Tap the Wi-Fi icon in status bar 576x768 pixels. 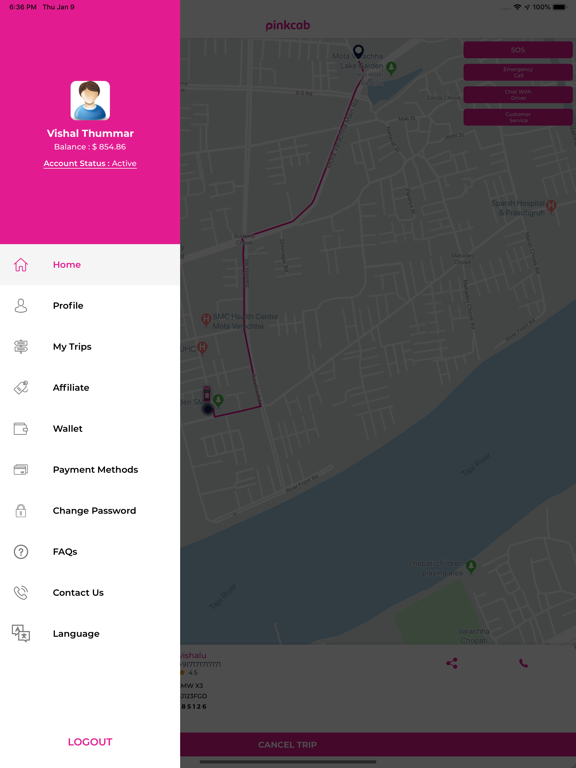517,7
